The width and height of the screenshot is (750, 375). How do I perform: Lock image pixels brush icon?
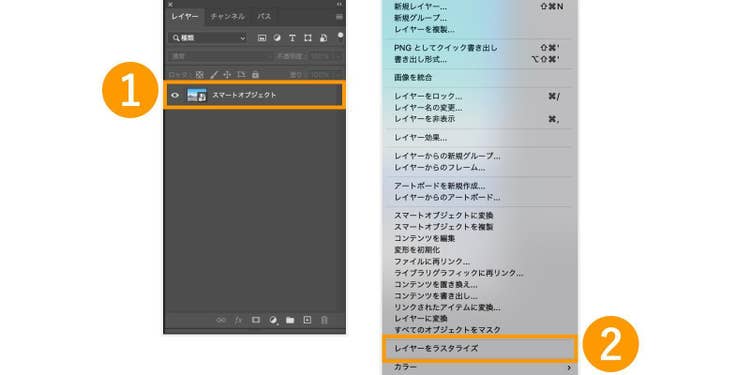click(x=214, y=75)
